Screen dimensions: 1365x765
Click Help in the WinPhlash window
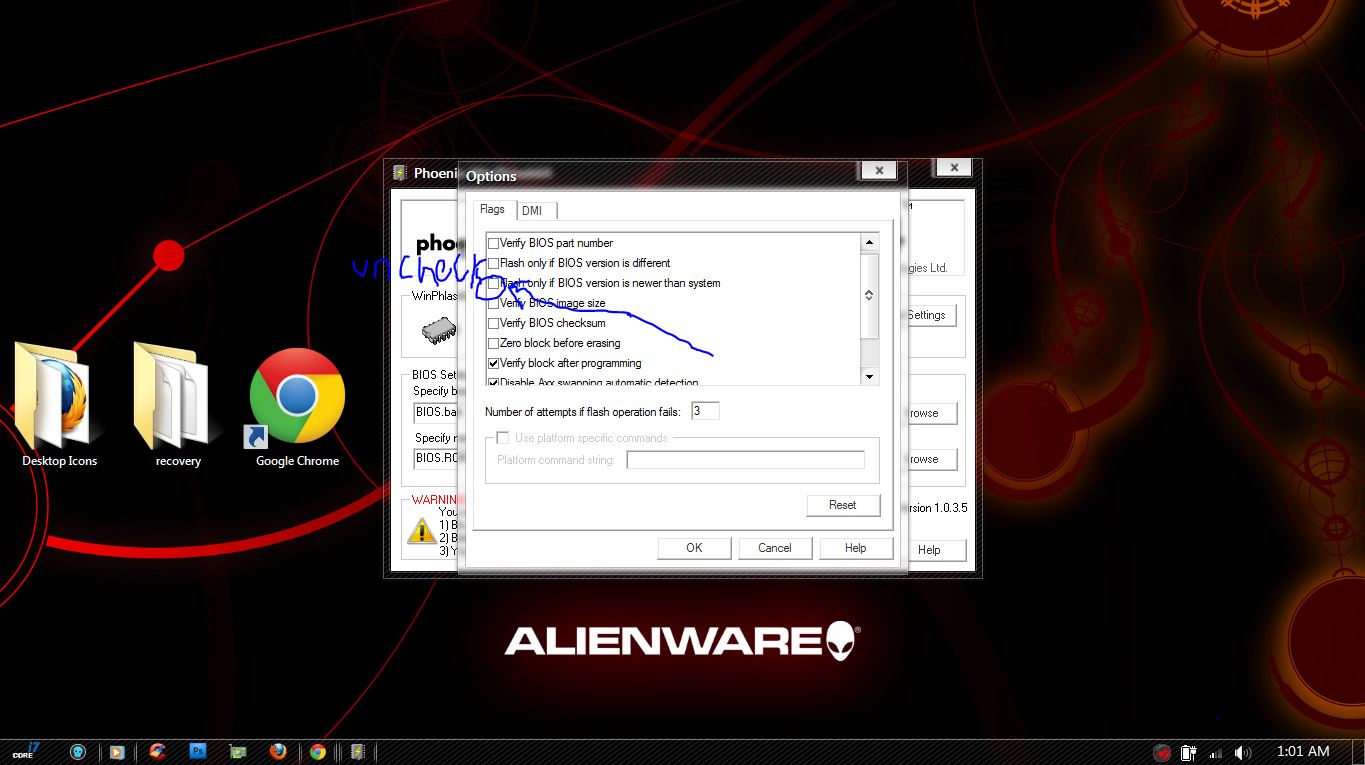click(x=936, y=550)
